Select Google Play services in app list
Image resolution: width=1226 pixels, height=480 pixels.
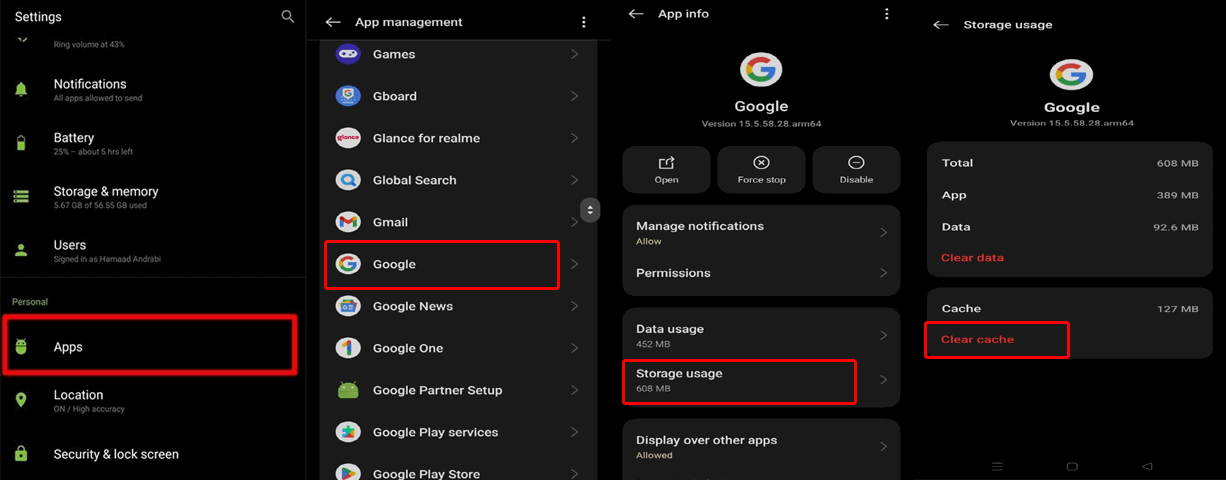point(459,432)
